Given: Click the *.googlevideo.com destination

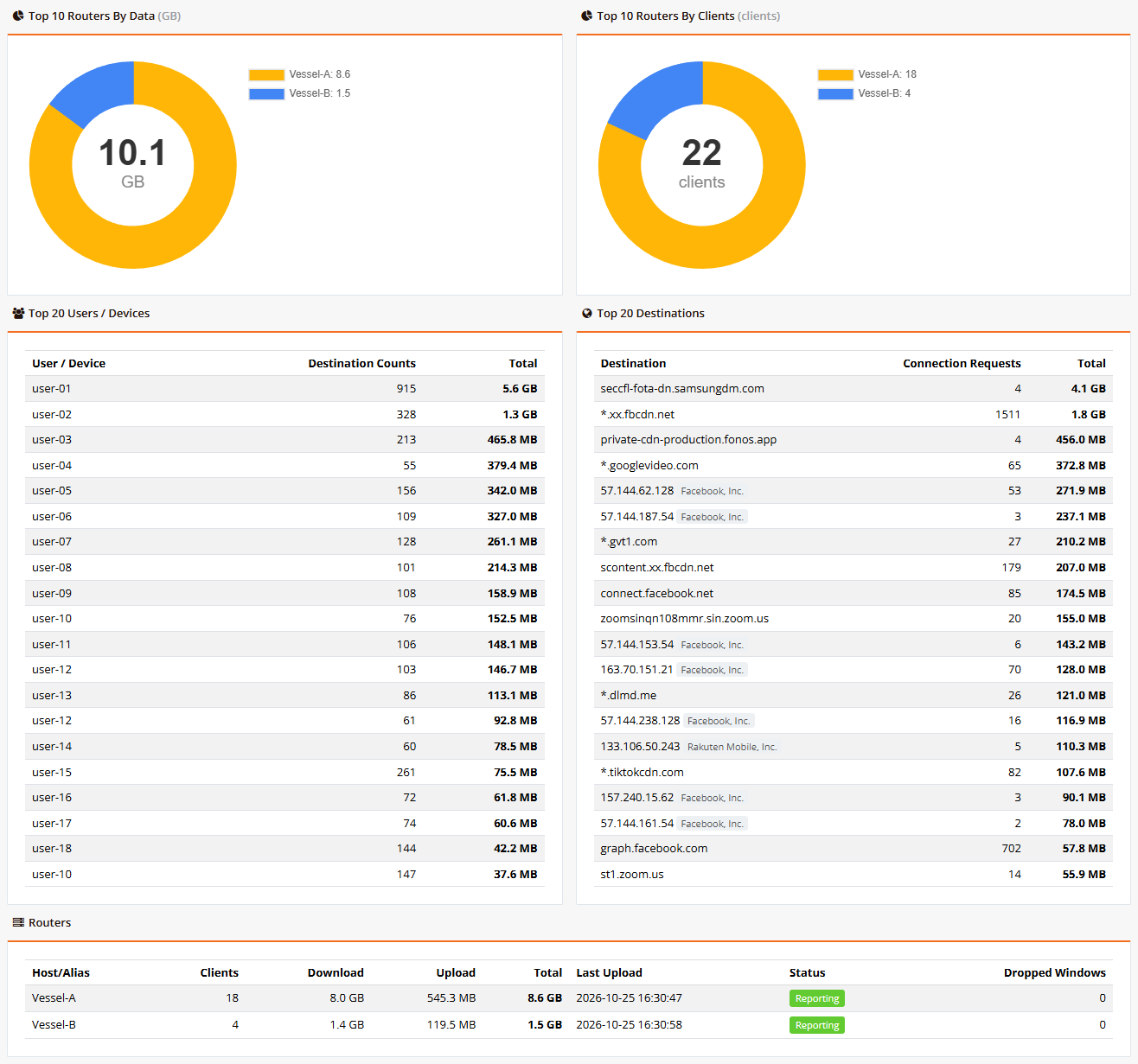Looking at the screenshot, I should point(649,465).
